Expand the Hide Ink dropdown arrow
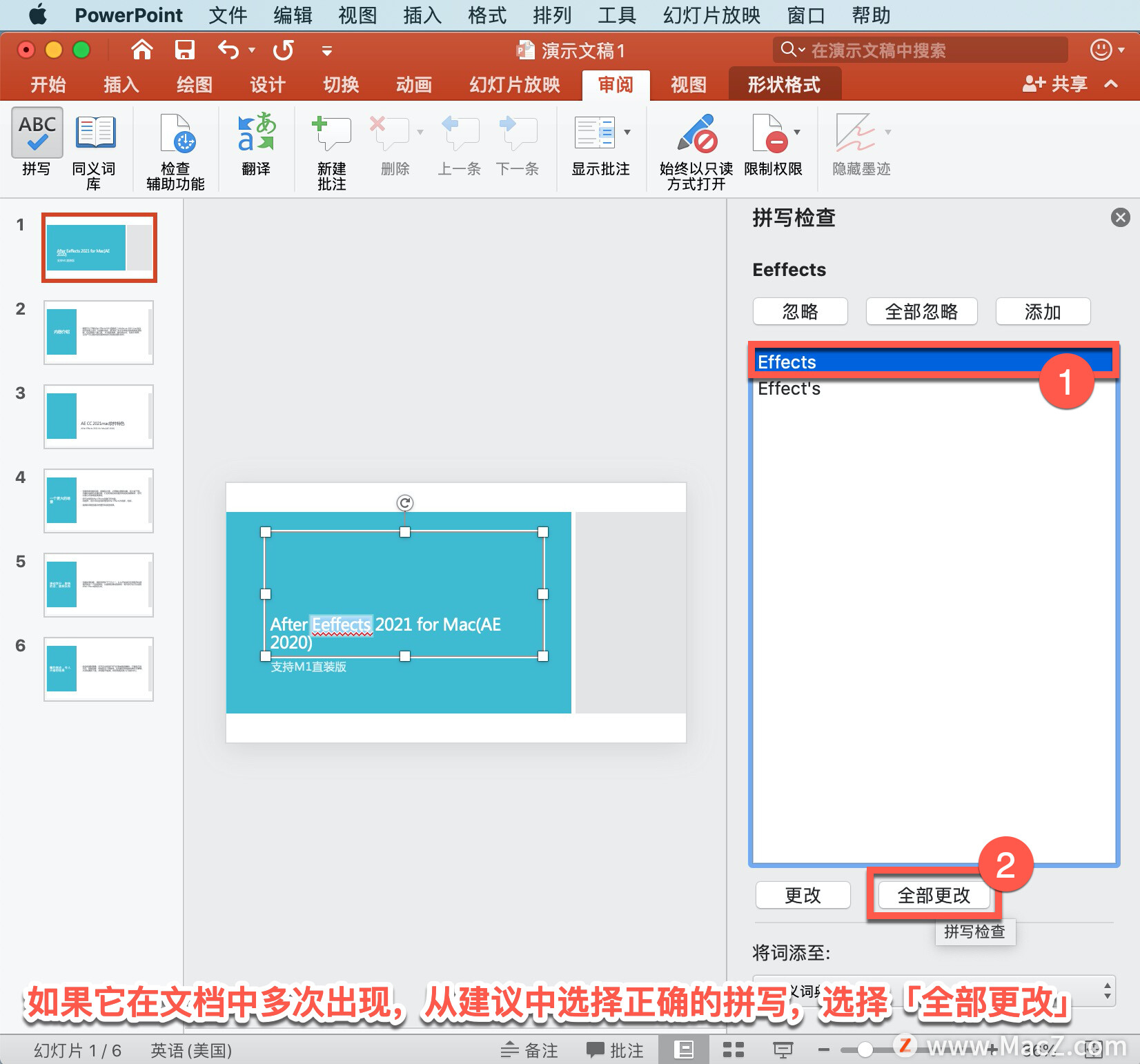This screenshot has width=1140, height=1064. pos(888,132)
